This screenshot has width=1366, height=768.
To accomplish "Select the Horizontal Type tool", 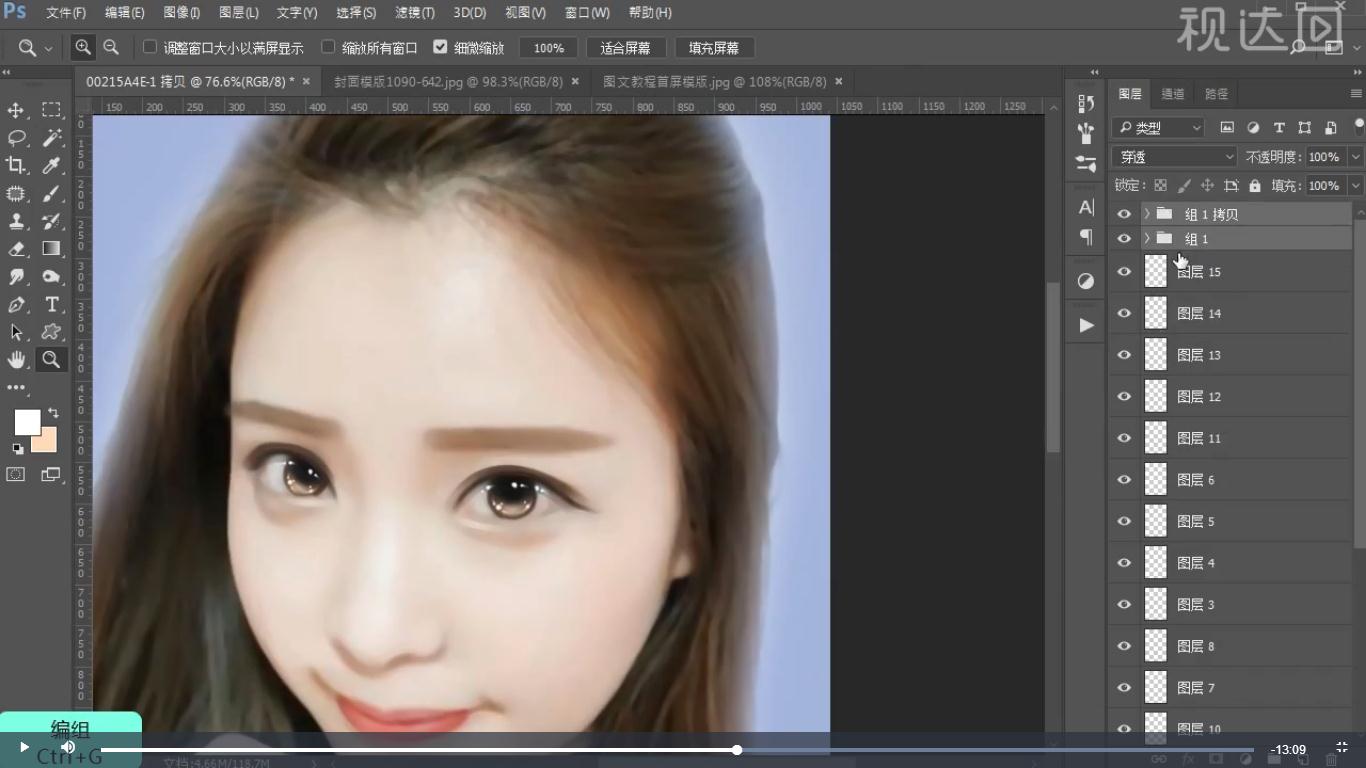I will click(x=51, y=305).
